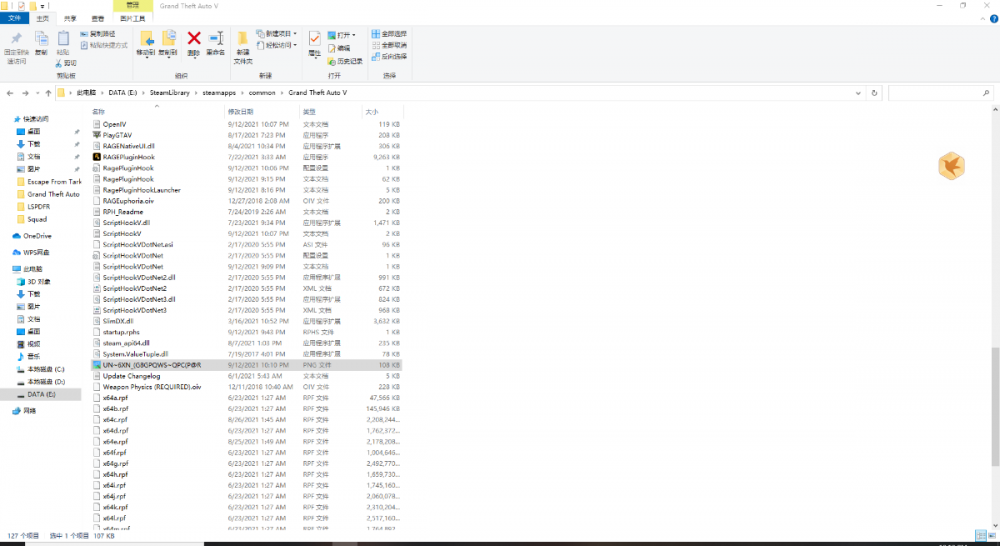
Task: Open the Move to (移动到) menu
Action: (x=146, y=43)
